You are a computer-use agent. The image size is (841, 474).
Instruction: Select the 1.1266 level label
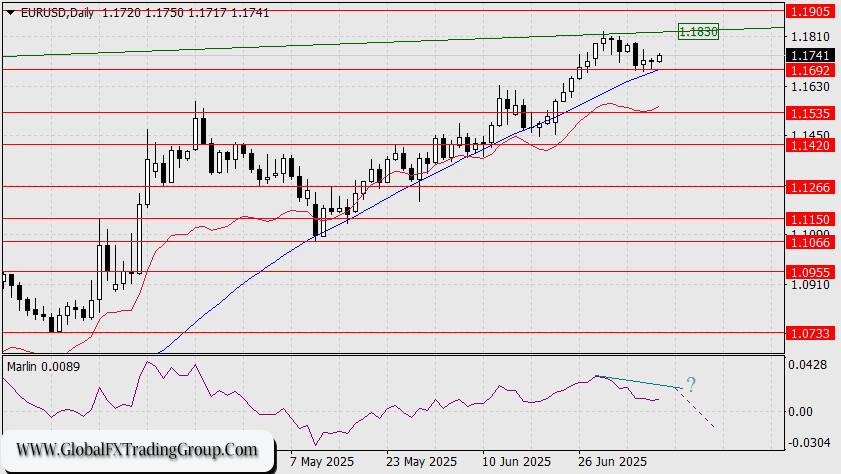(809, 187)
